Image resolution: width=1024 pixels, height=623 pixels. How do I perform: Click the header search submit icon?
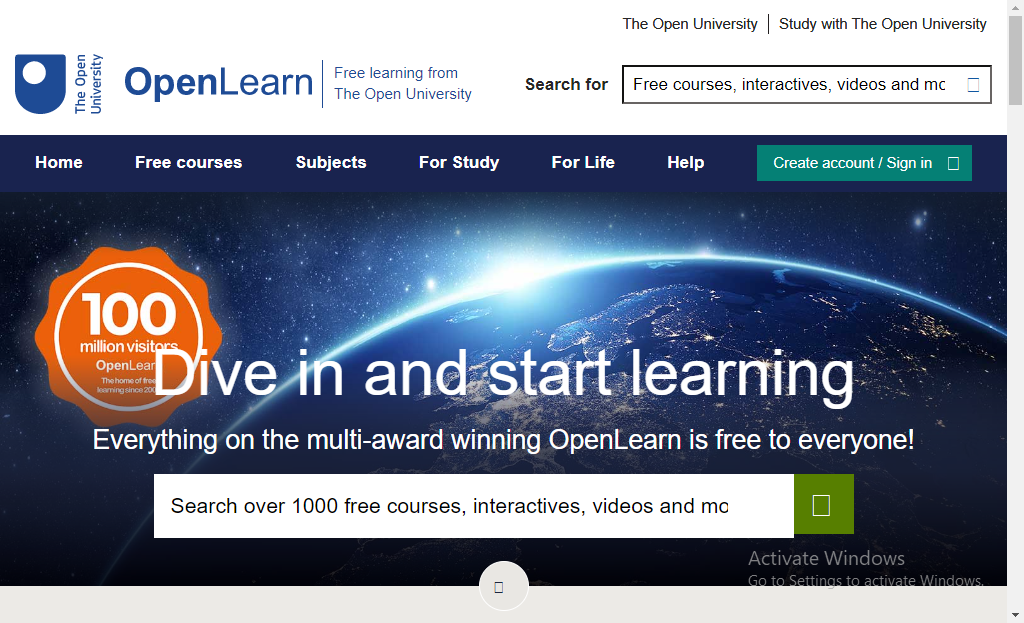(x=973, y=85)
